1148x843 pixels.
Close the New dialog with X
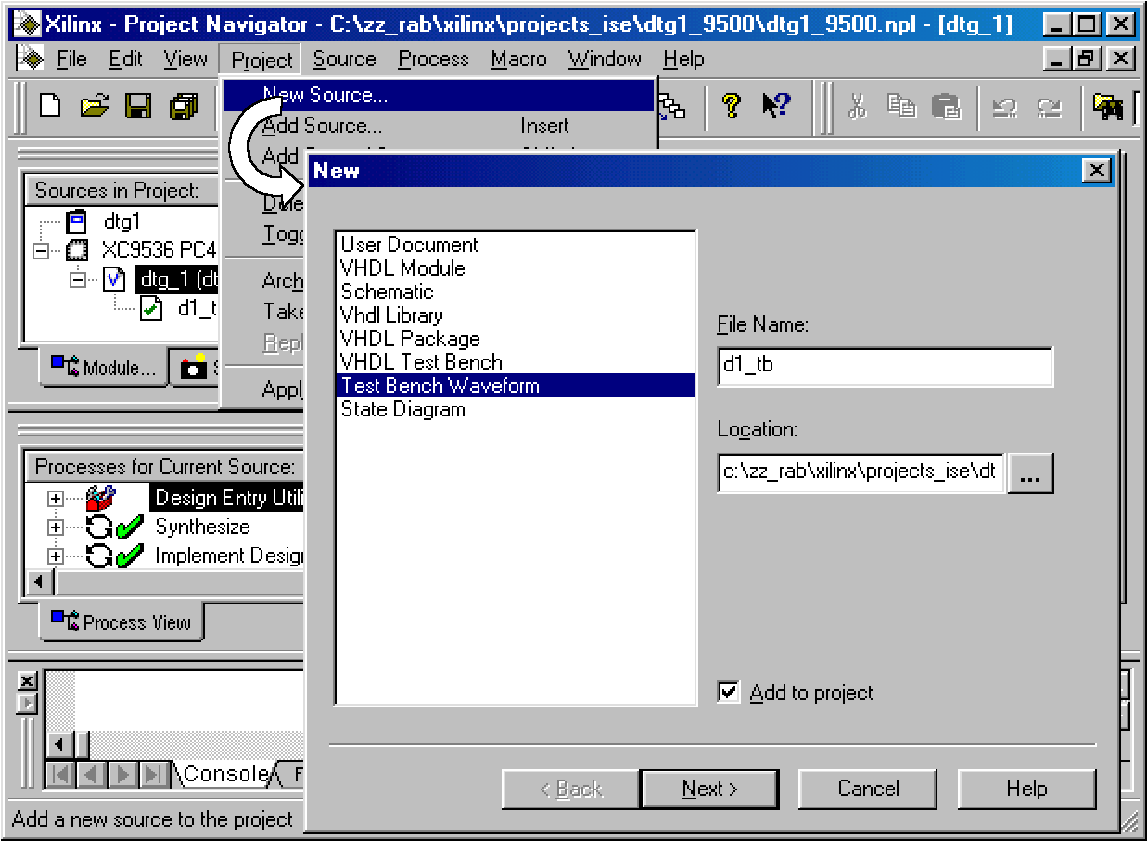point(1096,171)
